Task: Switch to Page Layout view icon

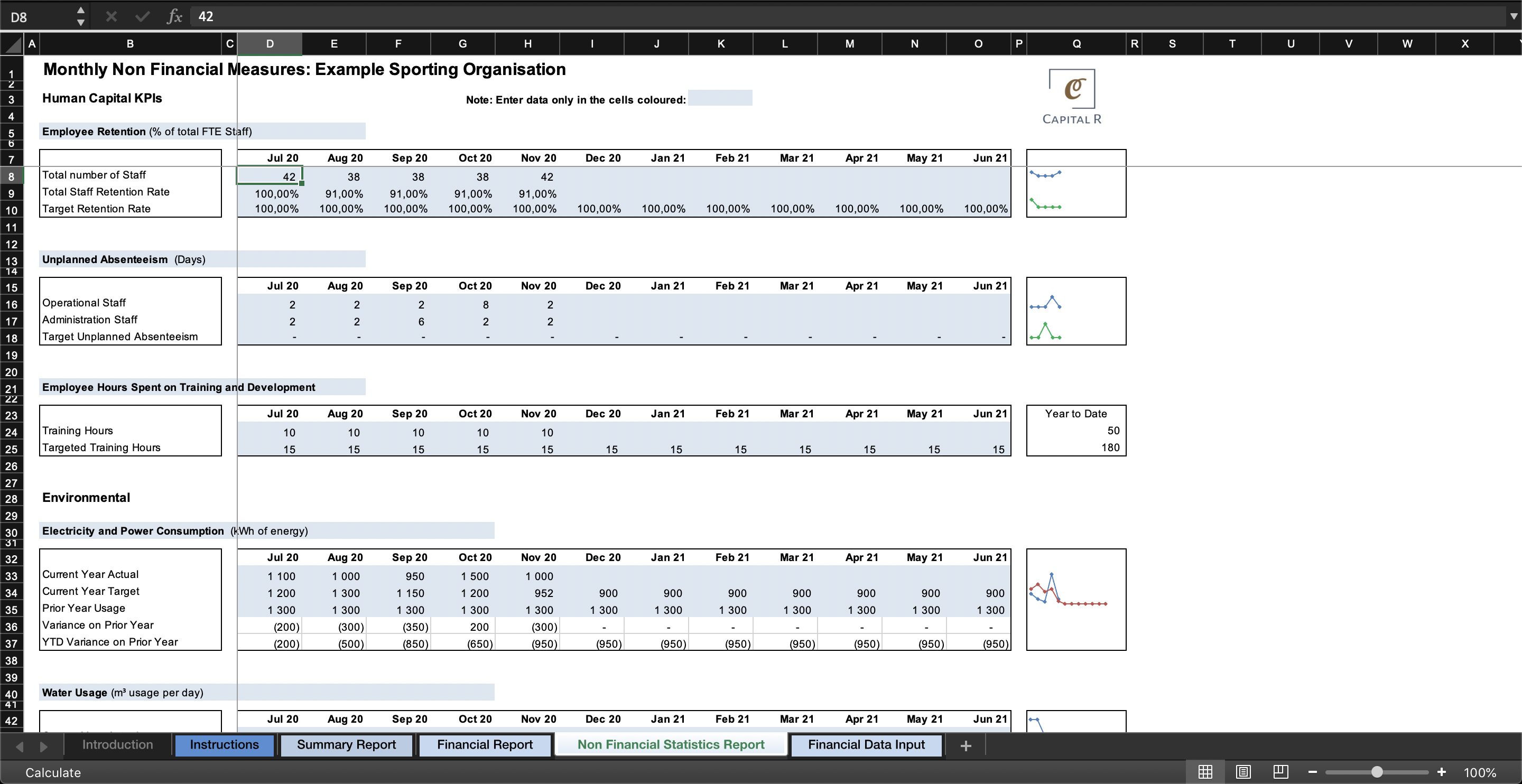Action: click(1243, 772)
